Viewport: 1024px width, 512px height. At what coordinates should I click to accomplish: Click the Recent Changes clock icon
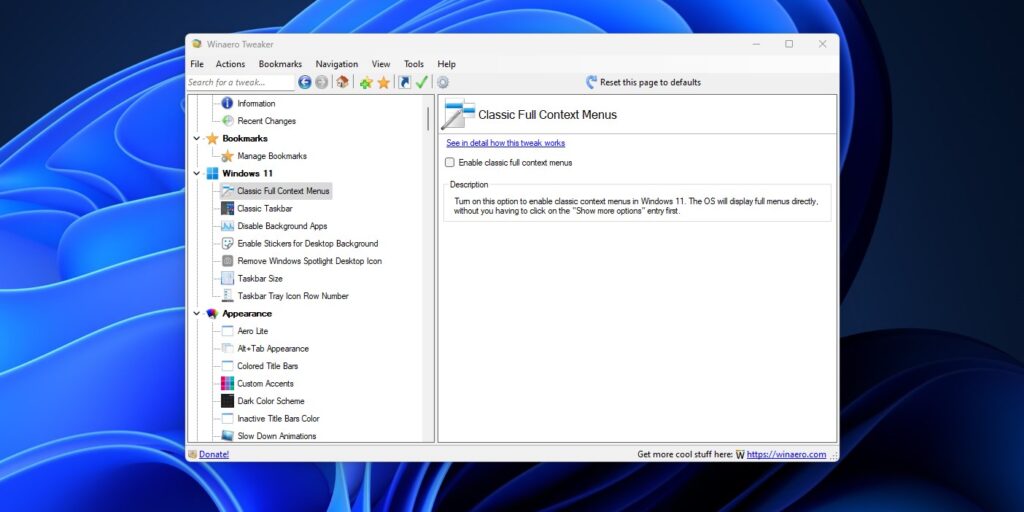point(227,121)
